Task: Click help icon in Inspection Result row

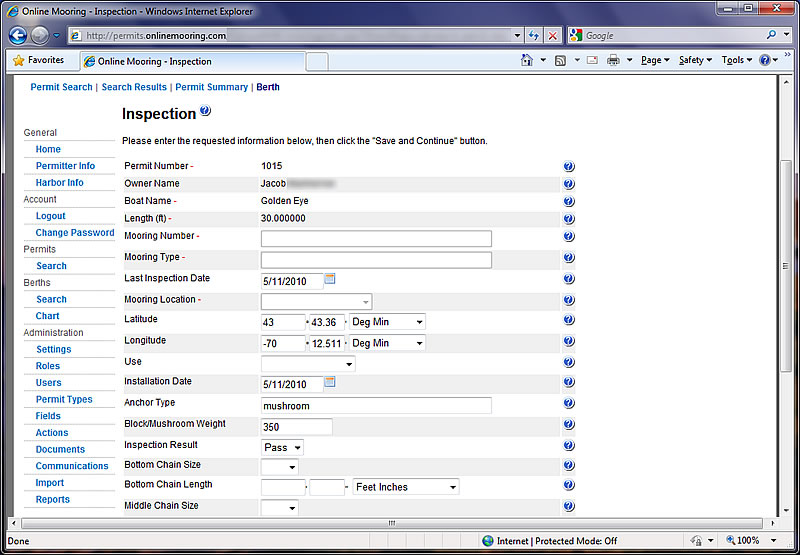Action: point(569,447)
